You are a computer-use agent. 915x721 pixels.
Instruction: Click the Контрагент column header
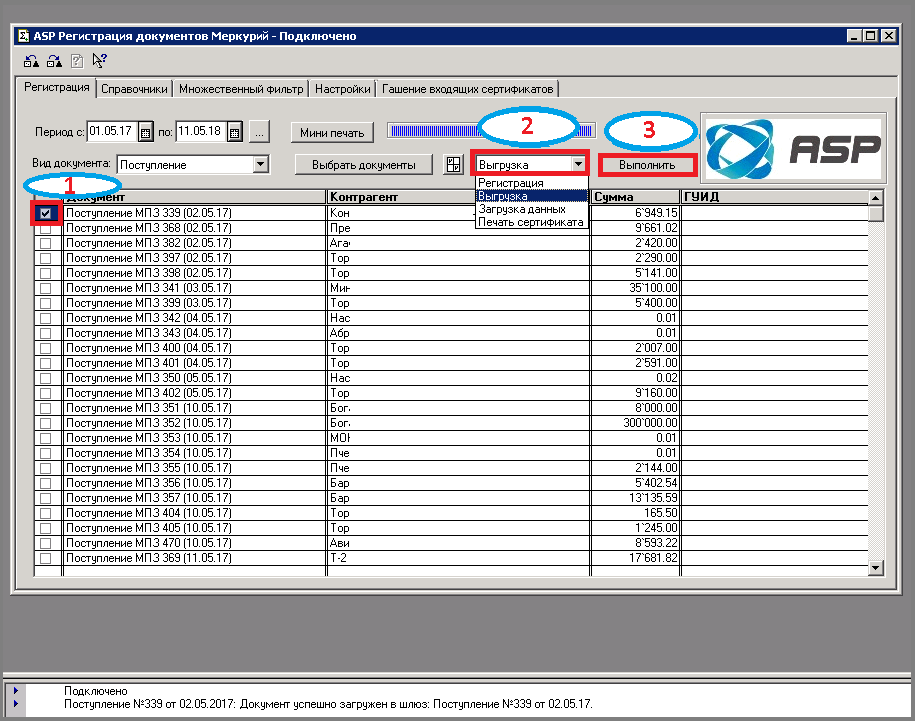pyautogui.click(x=459, y=197)
